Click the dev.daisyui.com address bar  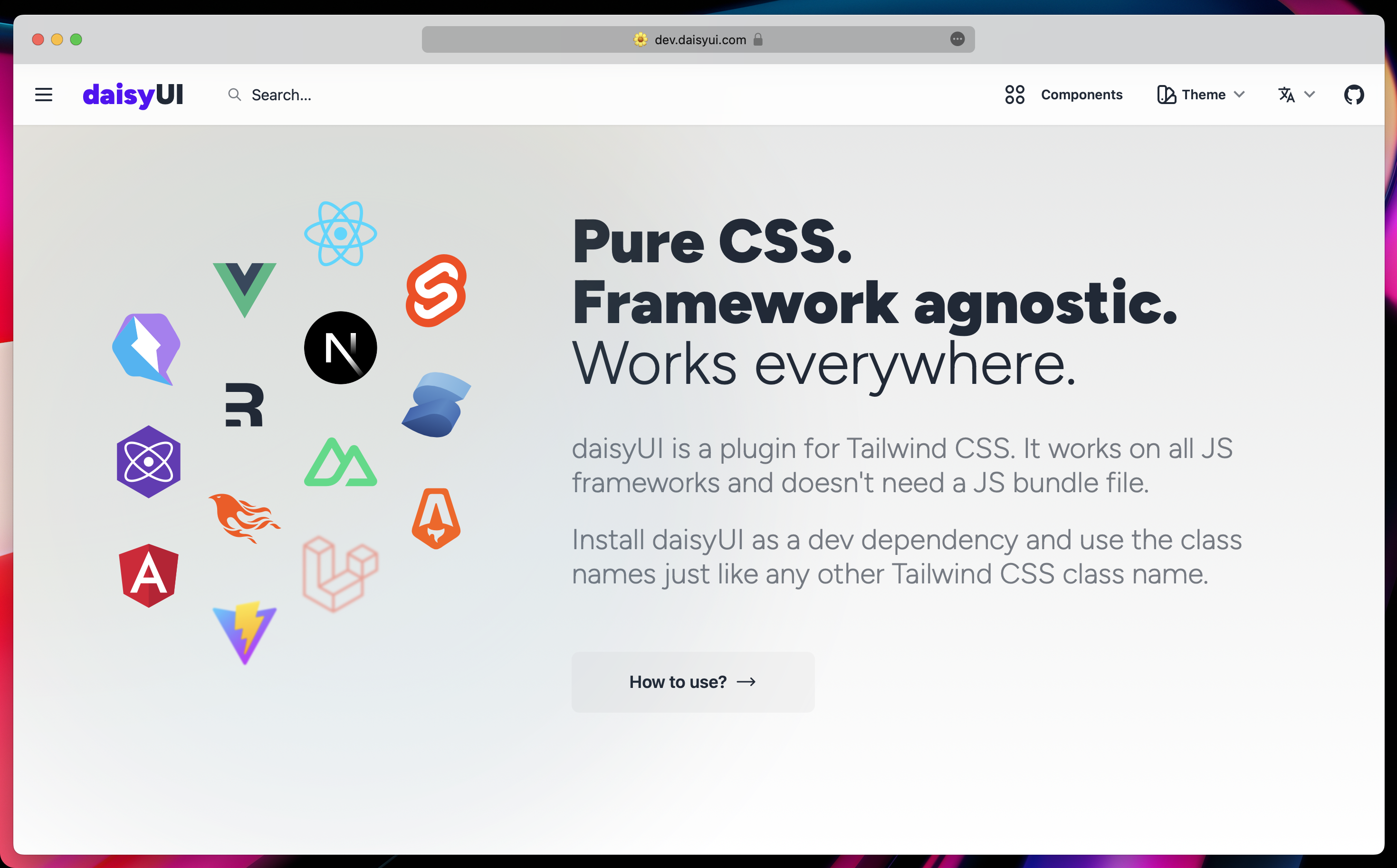(x=698, y=39)
